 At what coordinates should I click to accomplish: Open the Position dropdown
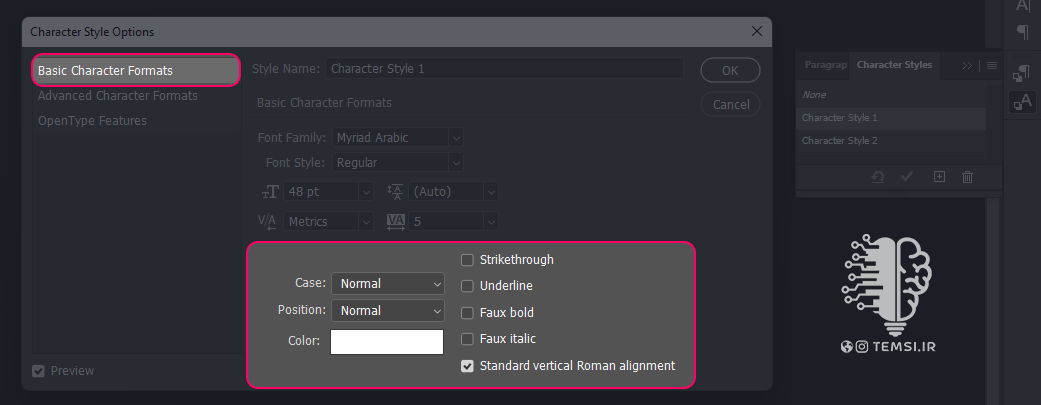click(388, 311)
